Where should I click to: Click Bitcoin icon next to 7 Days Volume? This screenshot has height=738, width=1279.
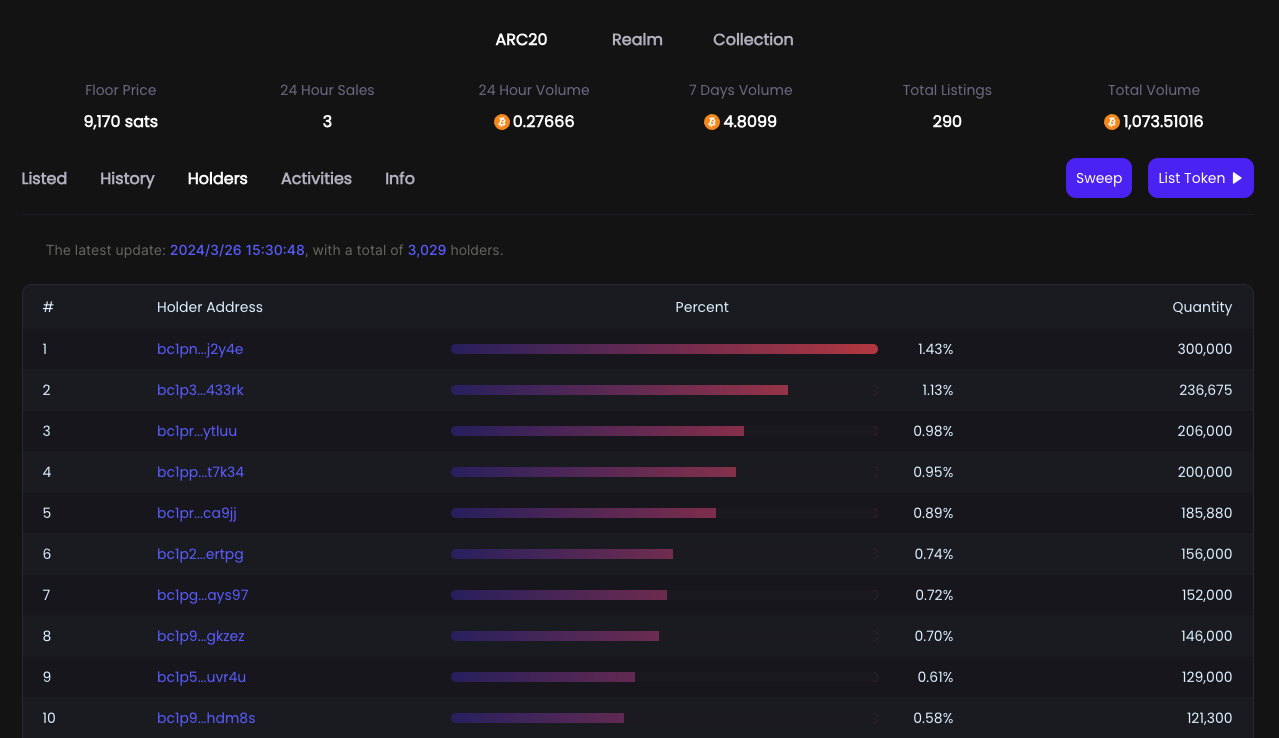(711, 122)
